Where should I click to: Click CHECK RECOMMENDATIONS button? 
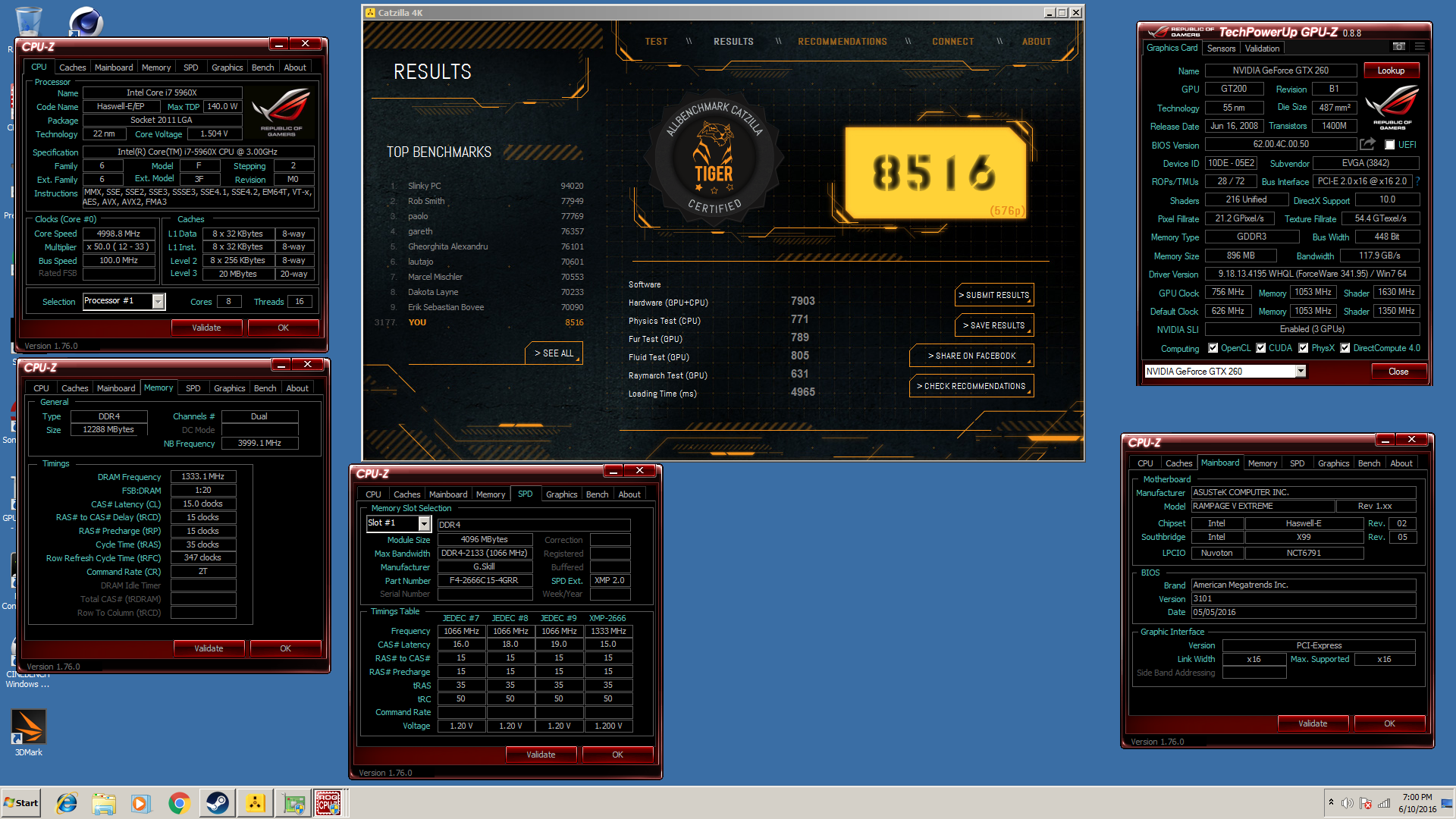click(971, 386)
